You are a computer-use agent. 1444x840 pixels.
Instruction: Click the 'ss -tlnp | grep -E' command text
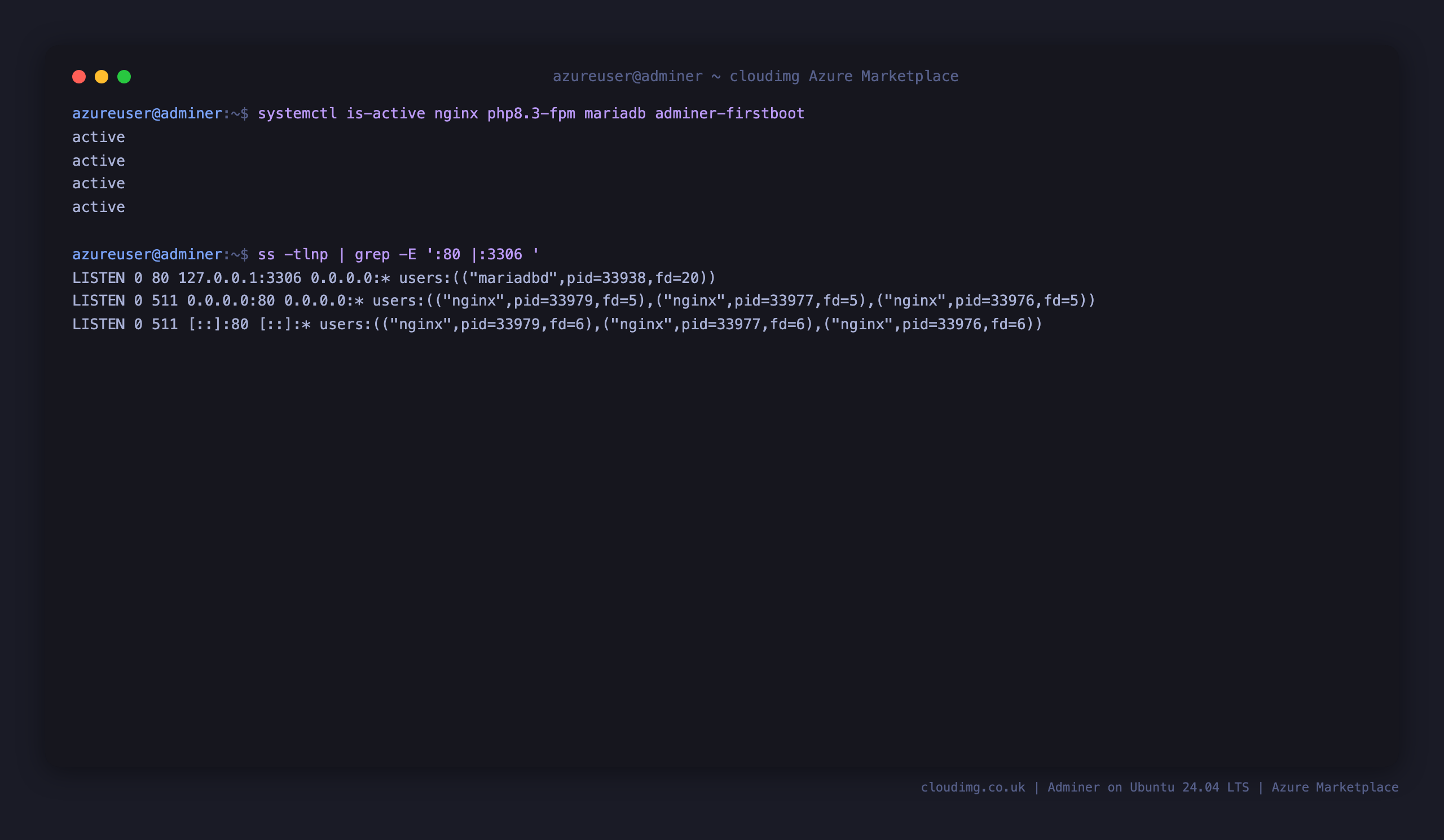398,254
